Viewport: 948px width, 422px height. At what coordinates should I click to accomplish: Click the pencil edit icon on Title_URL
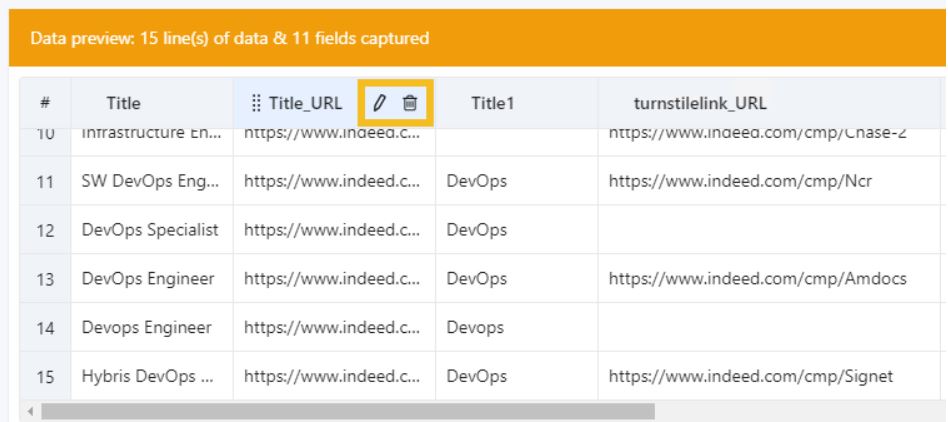380,102
